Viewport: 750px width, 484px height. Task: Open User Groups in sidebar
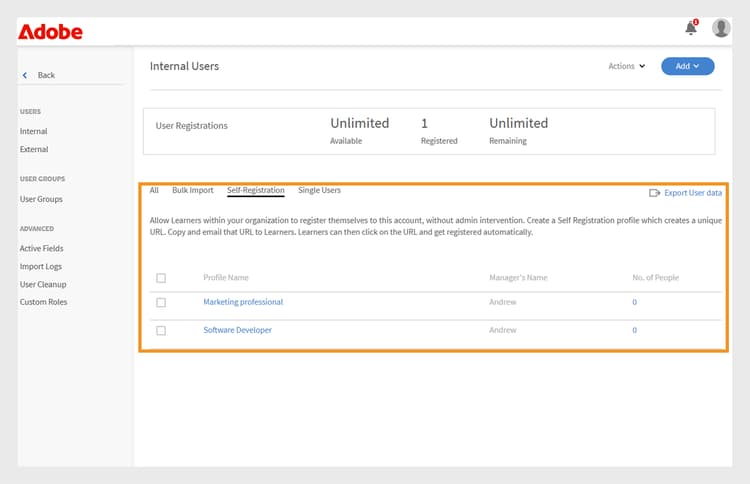[x=42, y=199]
